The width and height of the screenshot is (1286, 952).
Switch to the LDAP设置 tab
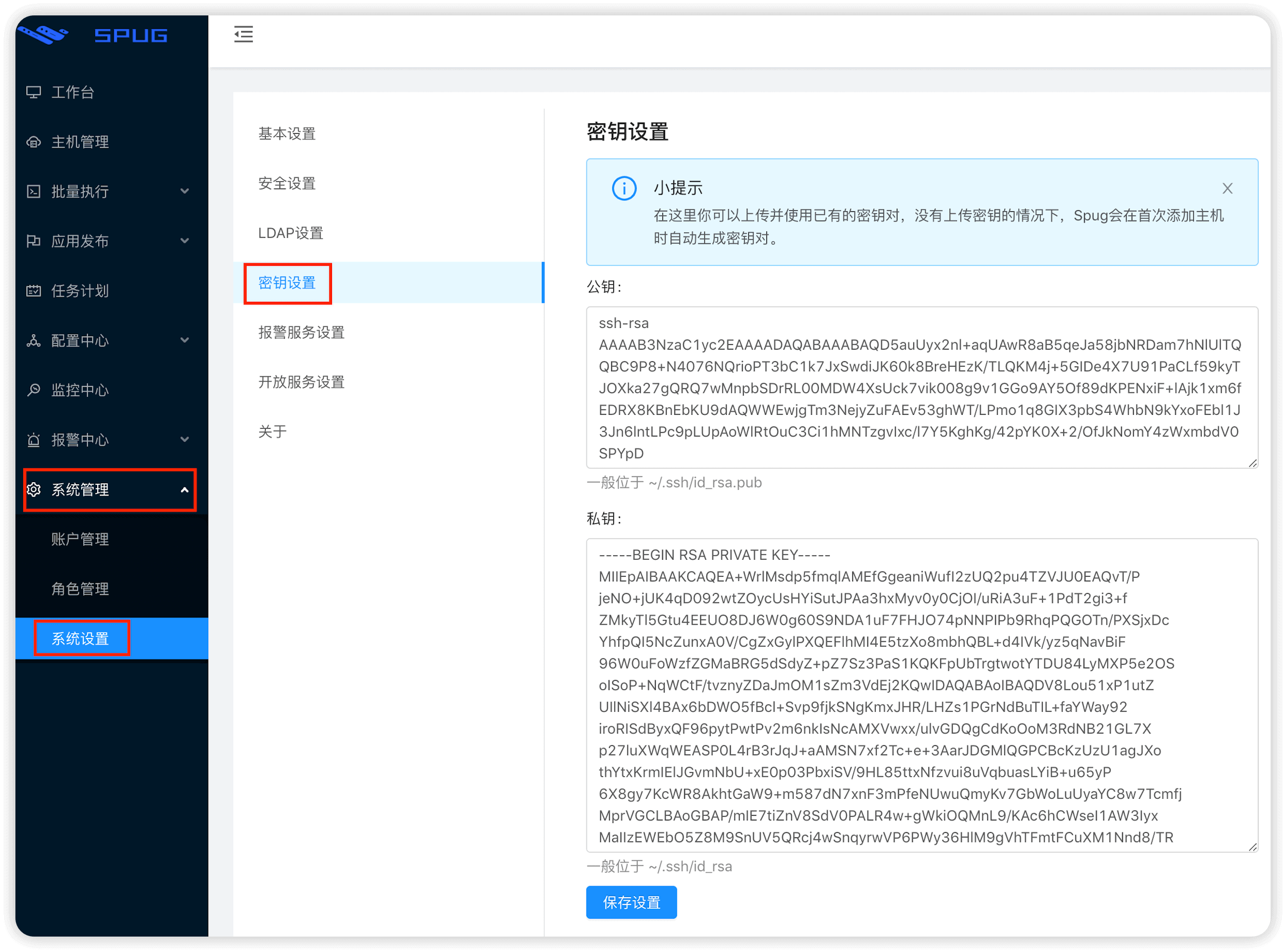point(290,233)
